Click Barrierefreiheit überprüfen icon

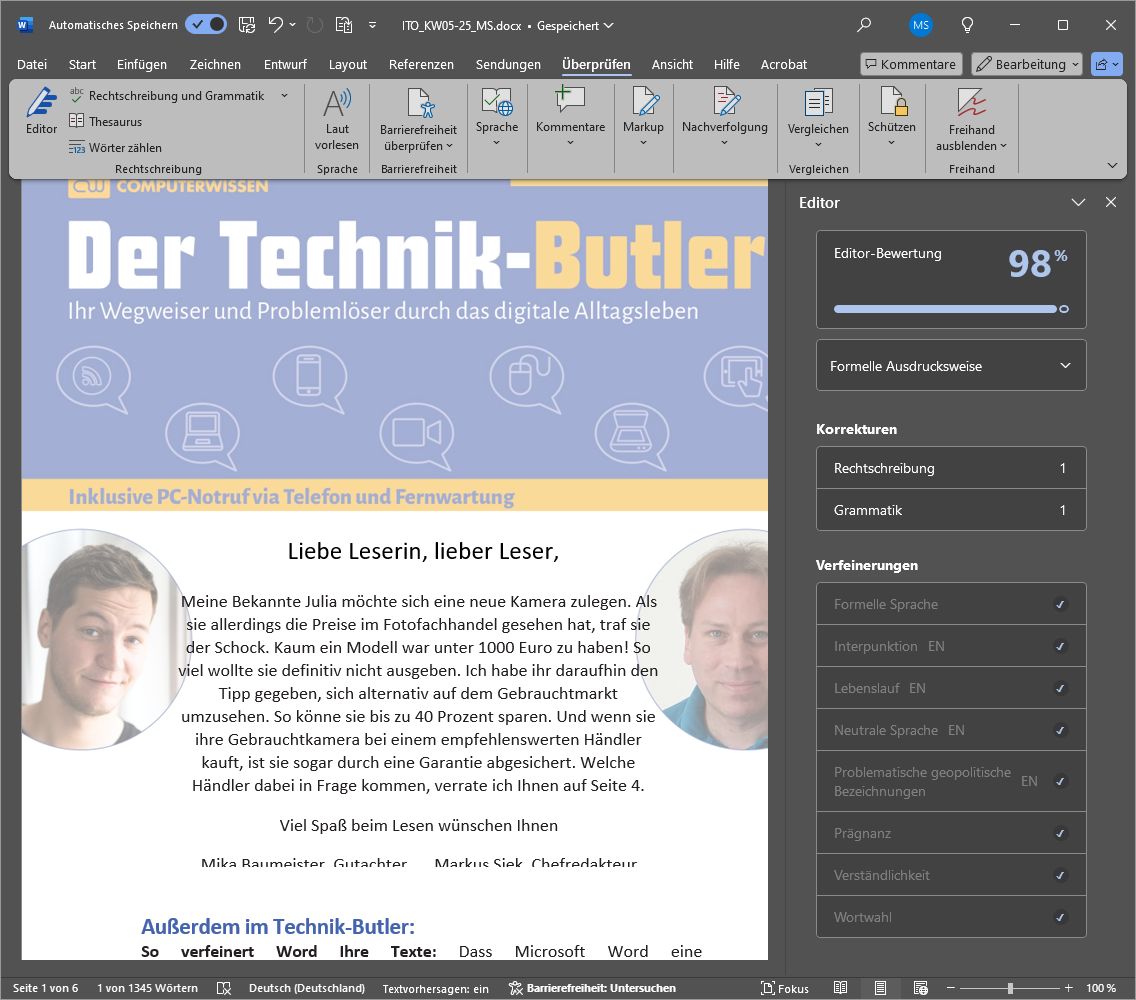coord(418,102)
